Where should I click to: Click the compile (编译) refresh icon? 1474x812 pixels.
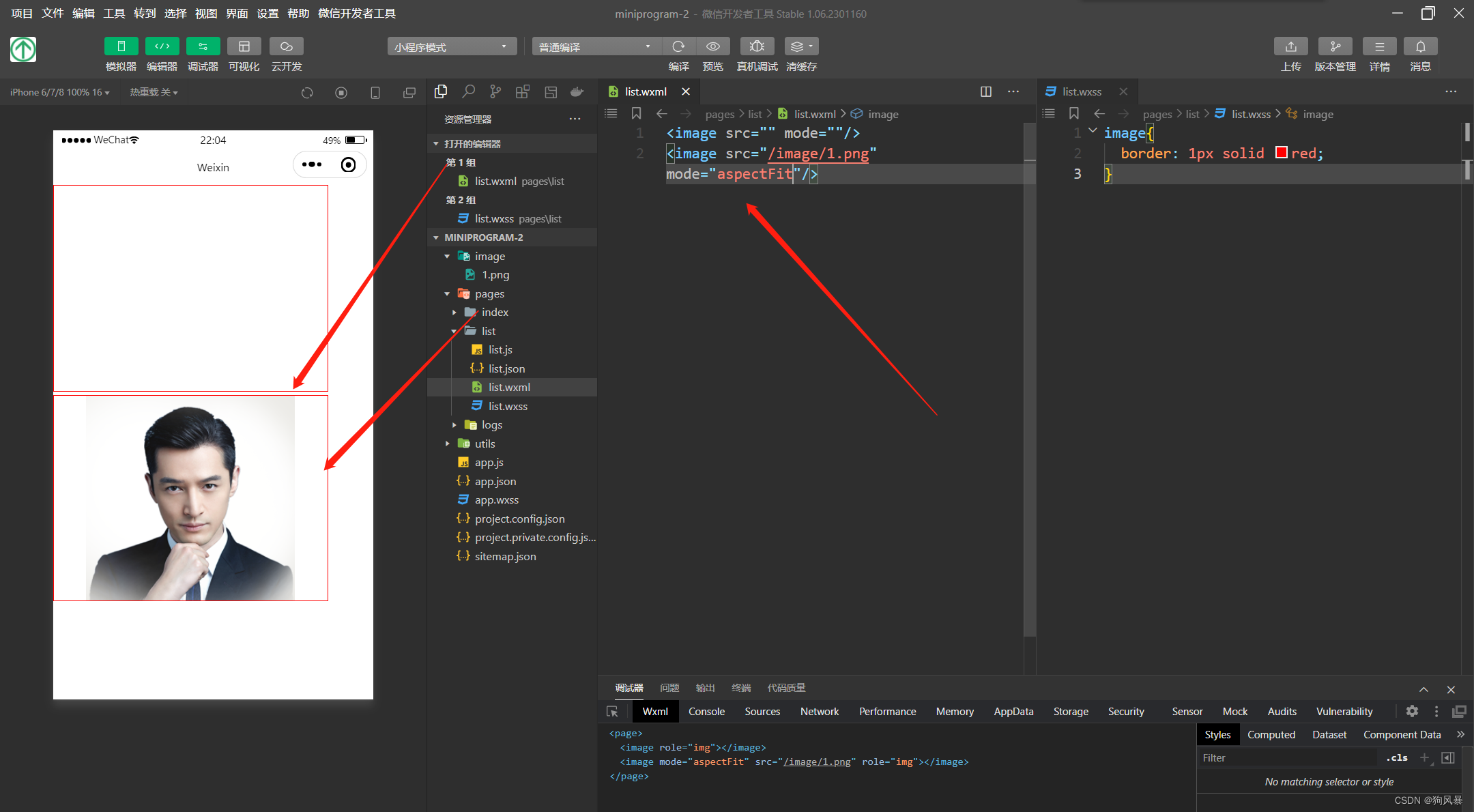678,46
